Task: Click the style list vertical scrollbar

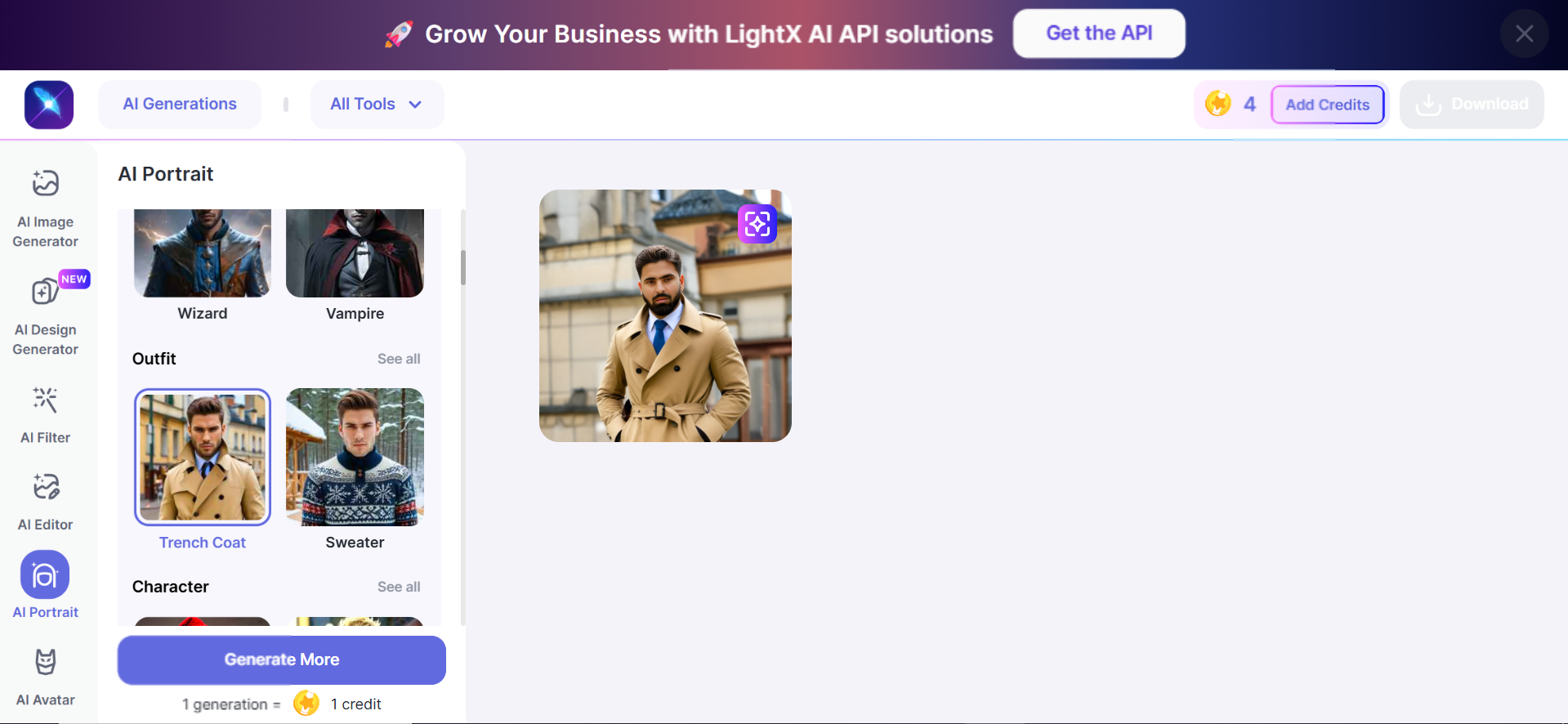Action: [463, 267]
